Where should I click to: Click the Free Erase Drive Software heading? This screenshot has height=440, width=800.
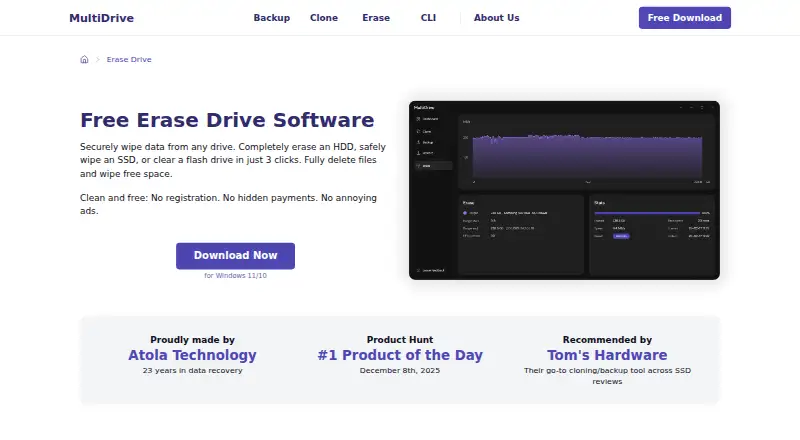point(227,120)
